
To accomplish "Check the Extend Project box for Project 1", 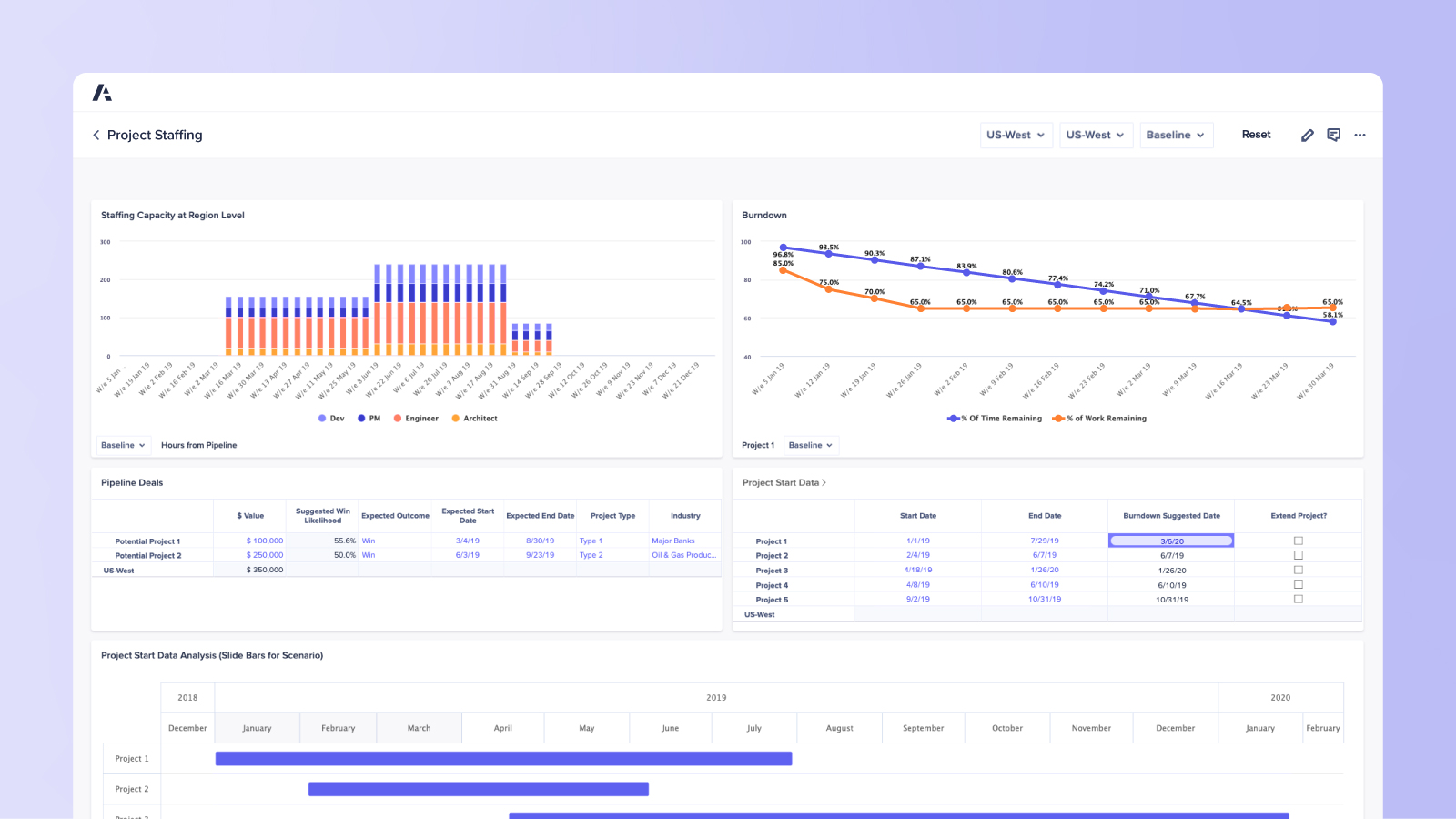I will coord(1298,540).
